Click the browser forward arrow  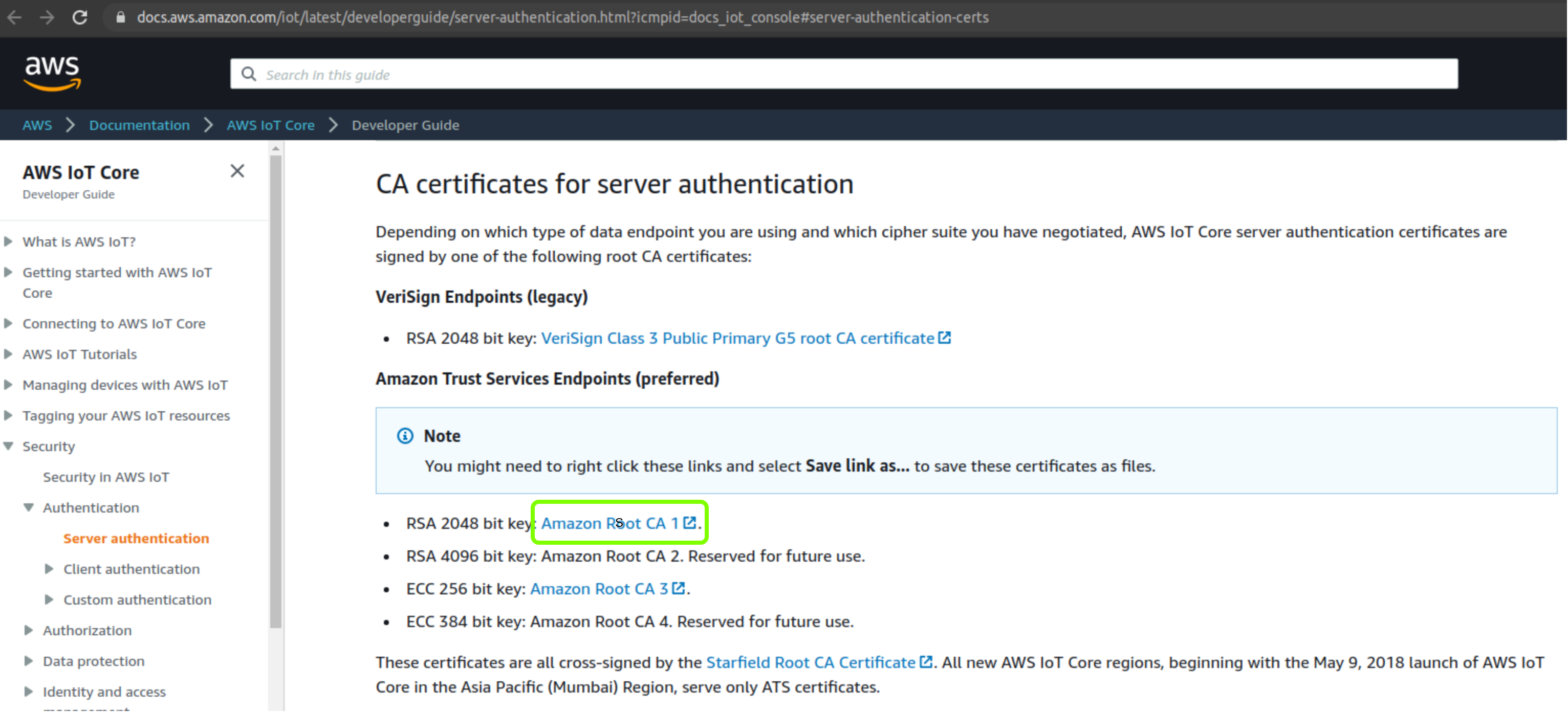(47, 17)
